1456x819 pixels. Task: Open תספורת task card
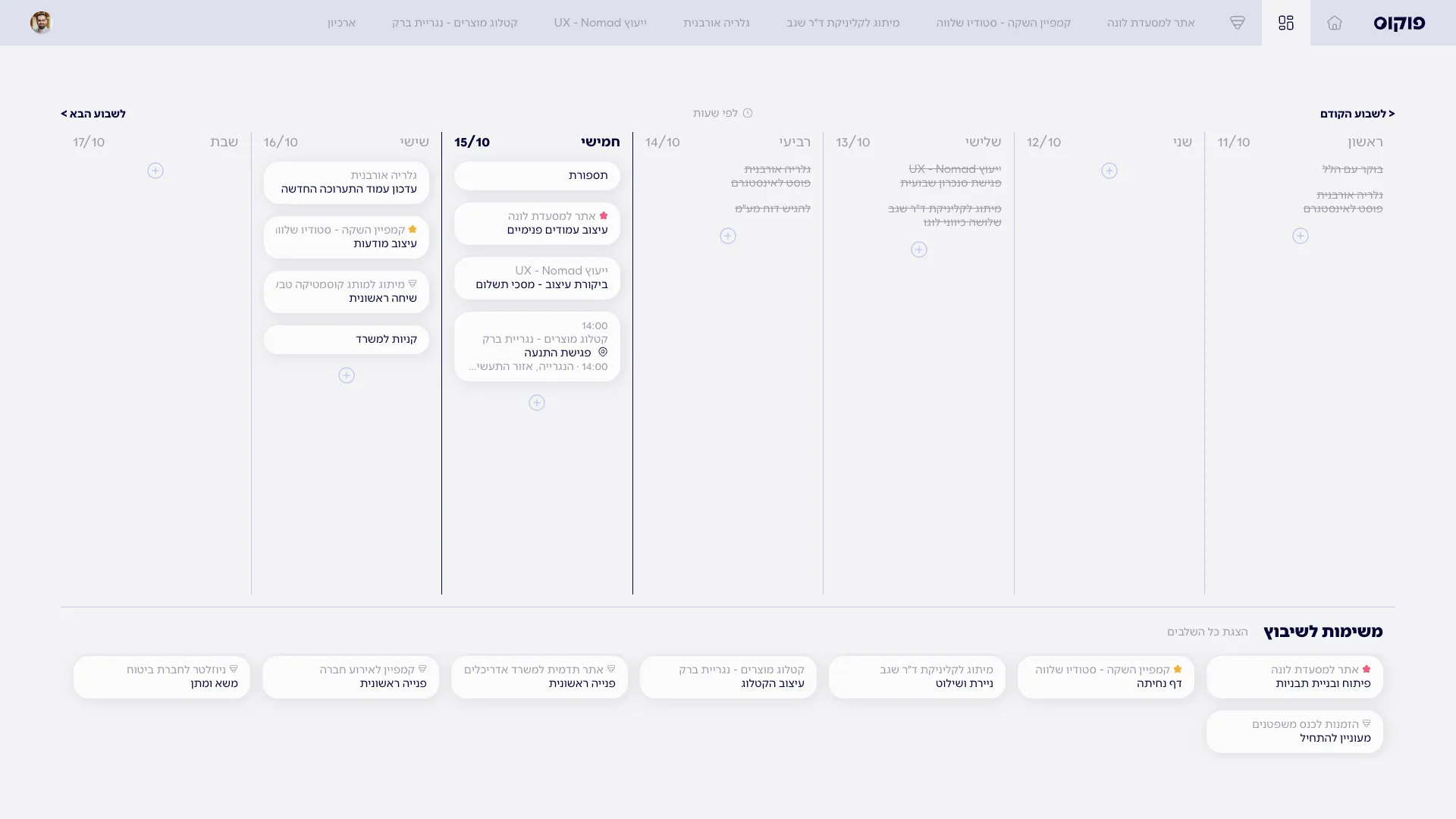click(537, 176)
